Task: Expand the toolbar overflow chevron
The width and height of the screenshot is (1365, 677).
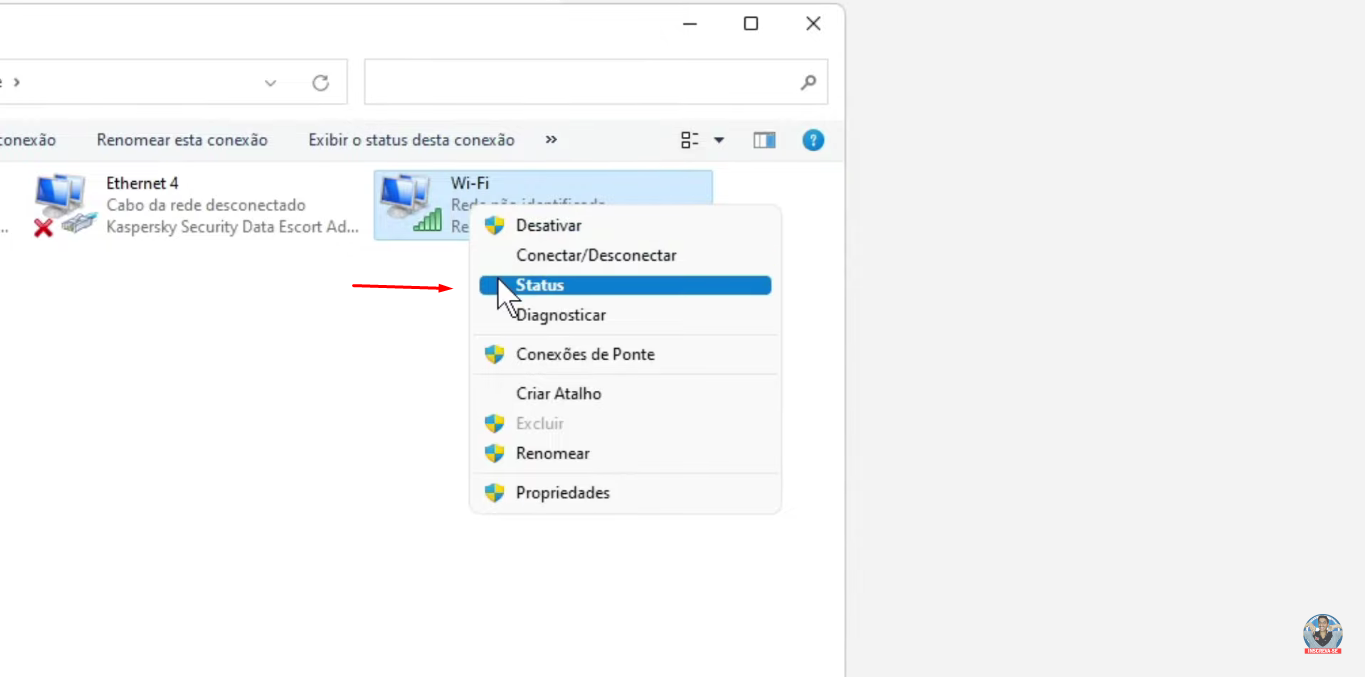Action: (551, 140)
